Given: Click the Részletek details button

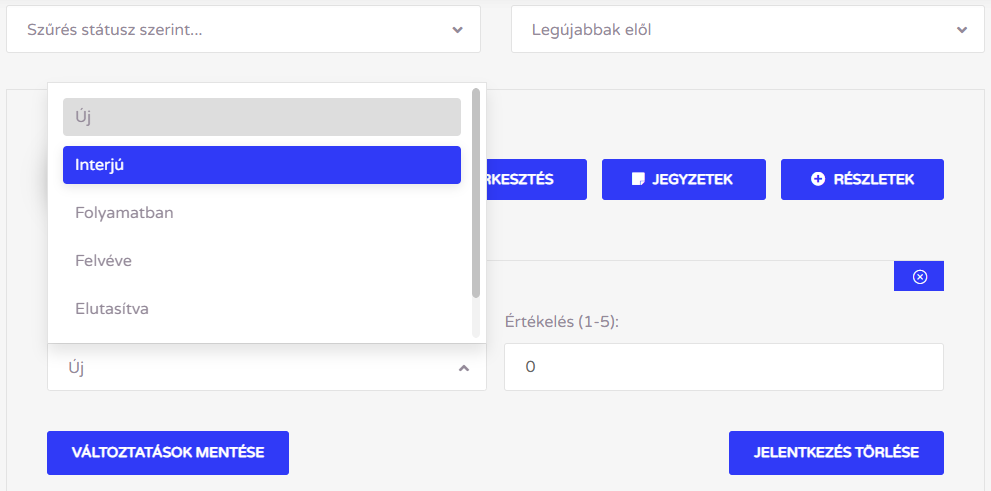Looking at the screenshot, I should pos(862,180).
